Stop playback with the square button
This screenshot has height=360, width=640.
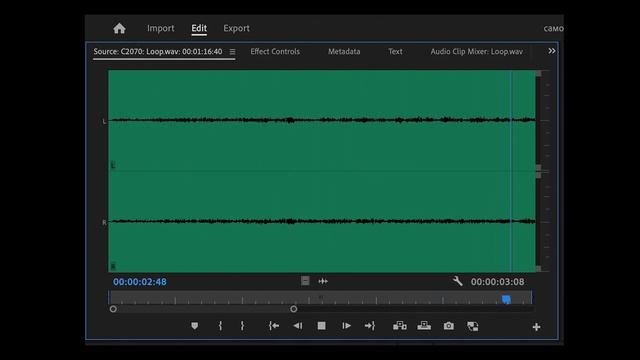(322, 326)
